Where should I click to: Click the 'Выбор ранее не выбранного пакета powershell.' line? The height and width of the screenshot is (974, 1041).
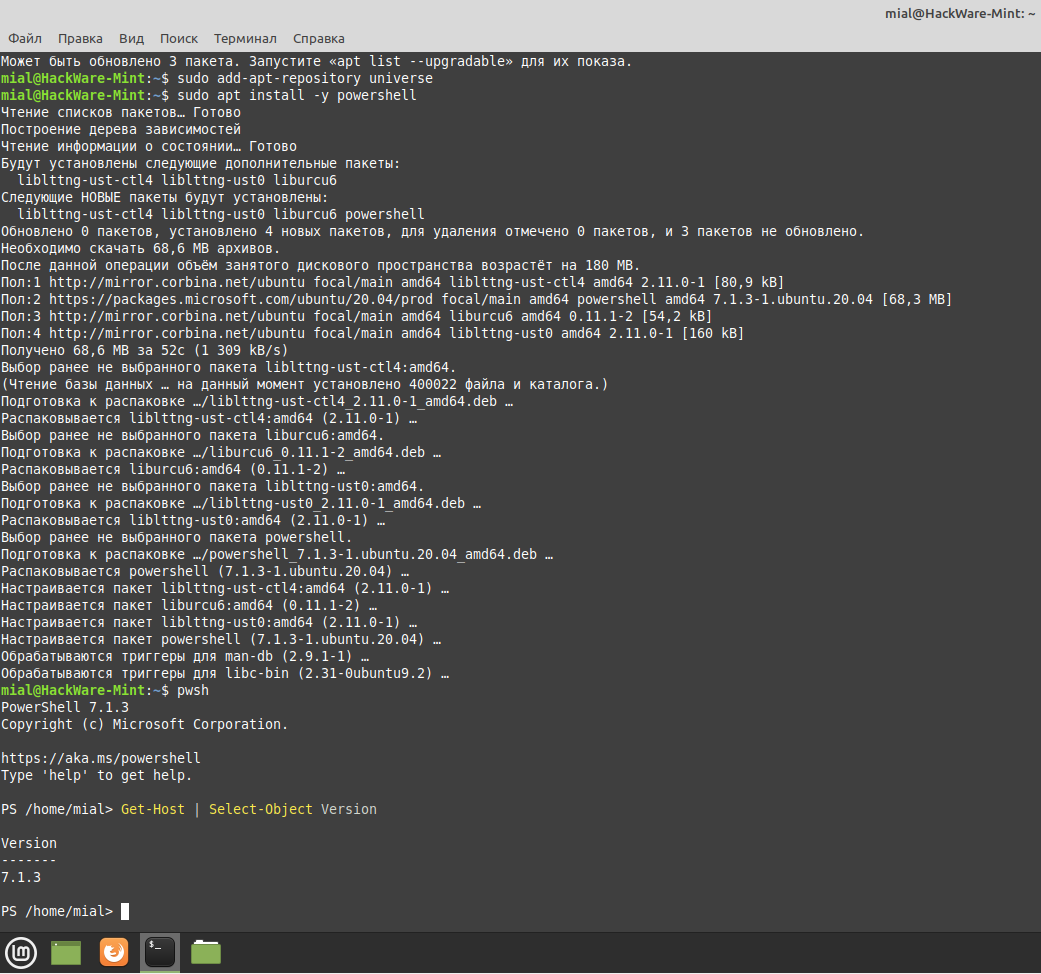click(x=177, y=537)
